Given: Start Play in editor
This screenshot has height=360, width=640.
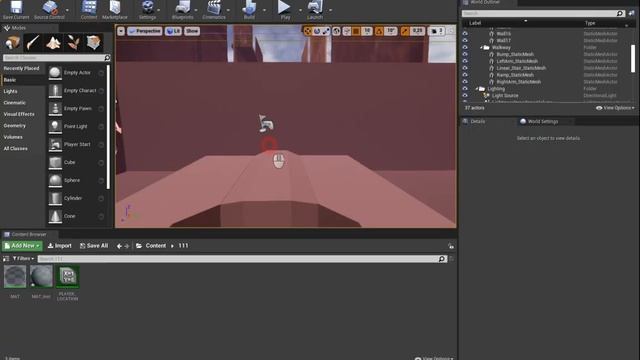Looking at the screenshot, I should pos(284,9).
